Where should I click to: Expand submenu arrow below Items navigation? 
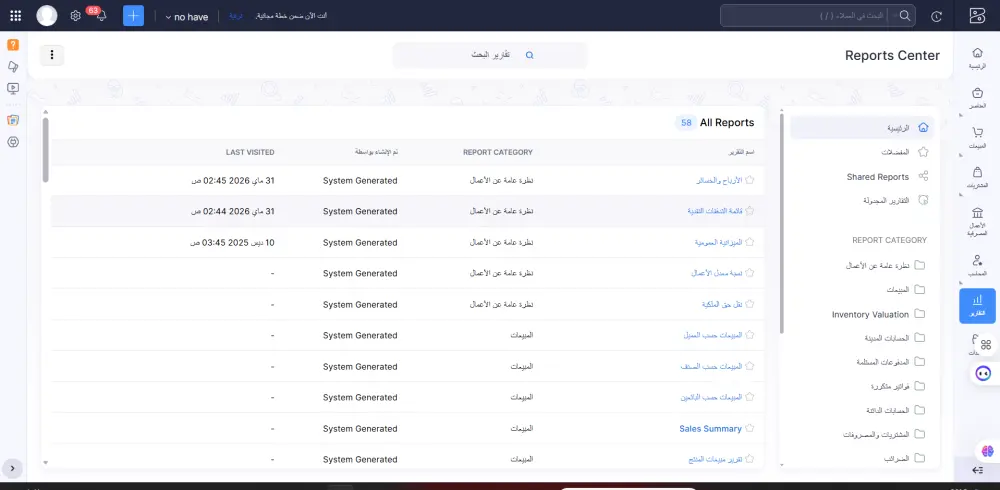point(961,115)
